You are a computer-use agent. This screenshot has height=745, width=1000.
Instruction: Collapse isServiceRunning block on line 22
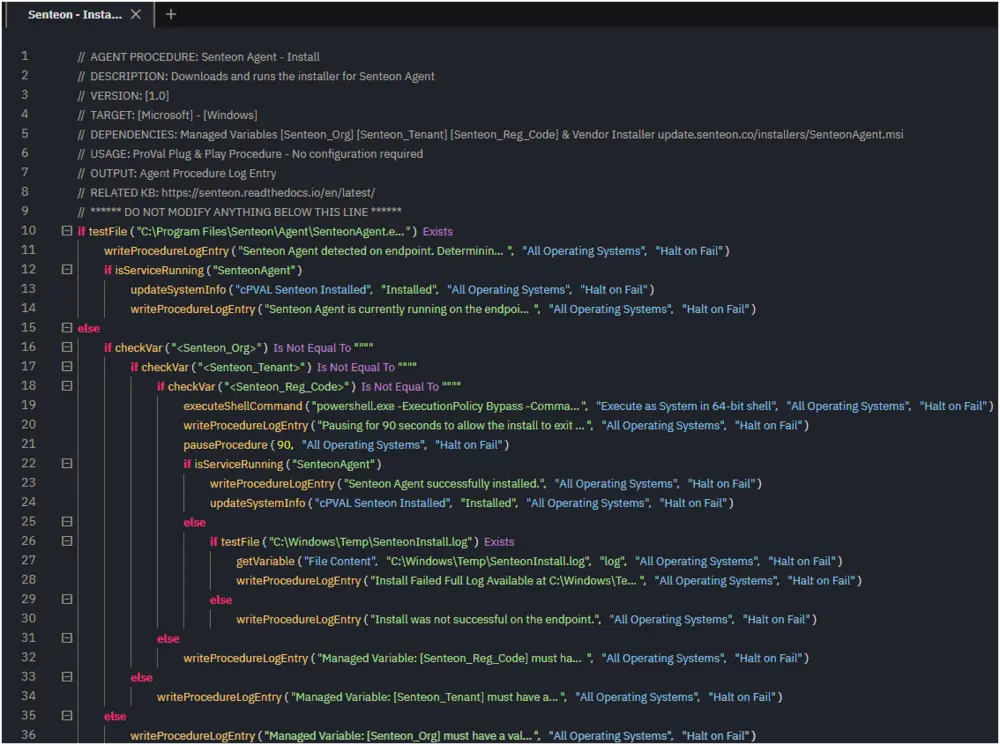click(66, 464)
